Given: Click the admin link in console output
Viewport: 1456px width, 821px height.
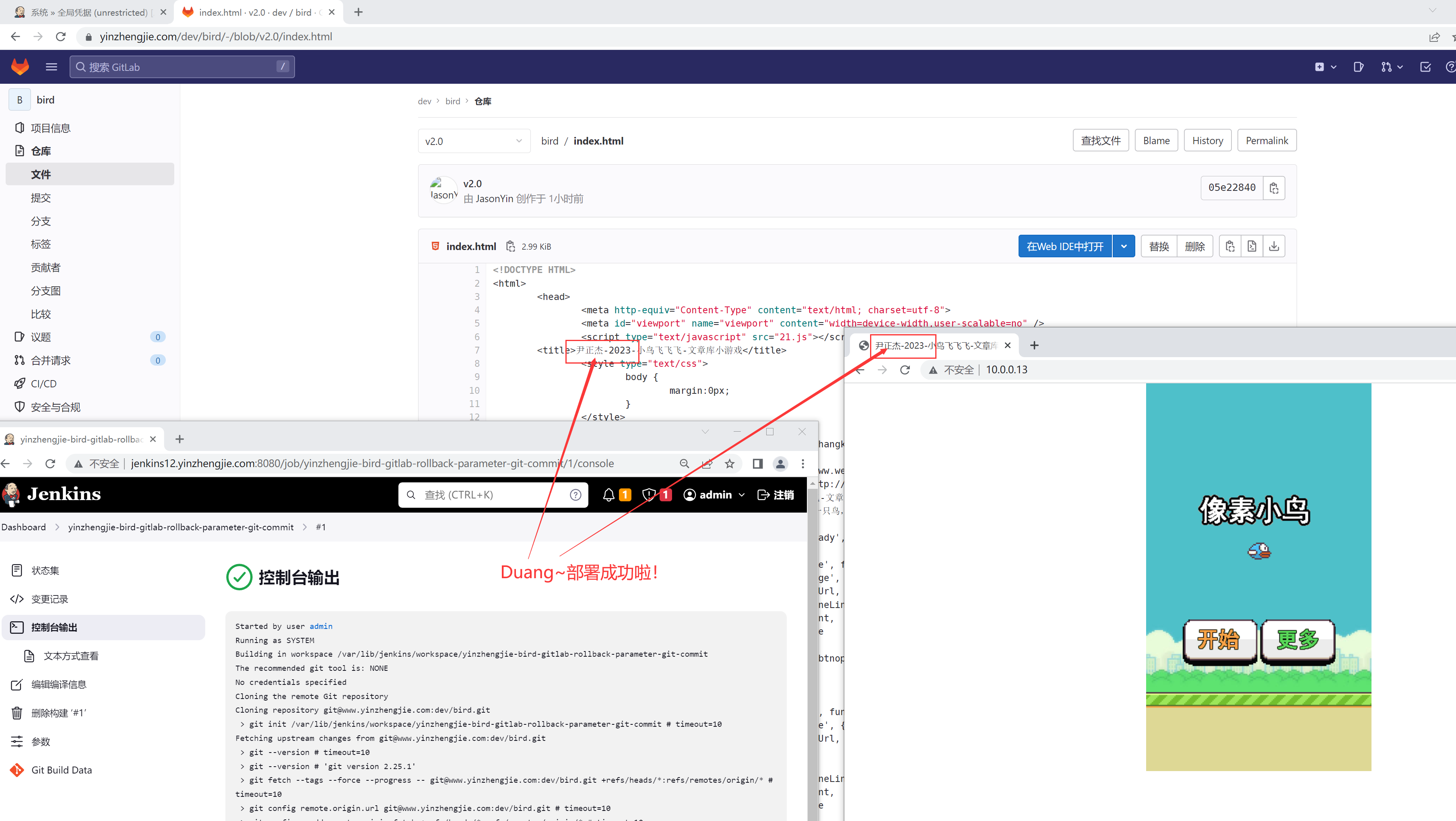Looking at the screenshot, I should point(320,626).
